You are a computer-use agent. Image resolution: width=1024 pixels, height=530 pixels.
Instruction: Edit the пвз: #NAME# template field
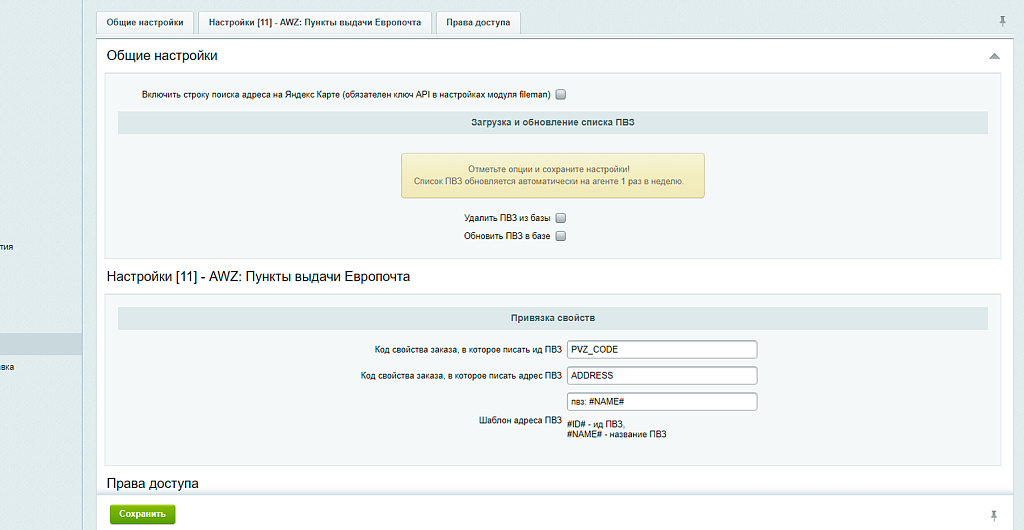pyautogui.click(x=661, y=401)
